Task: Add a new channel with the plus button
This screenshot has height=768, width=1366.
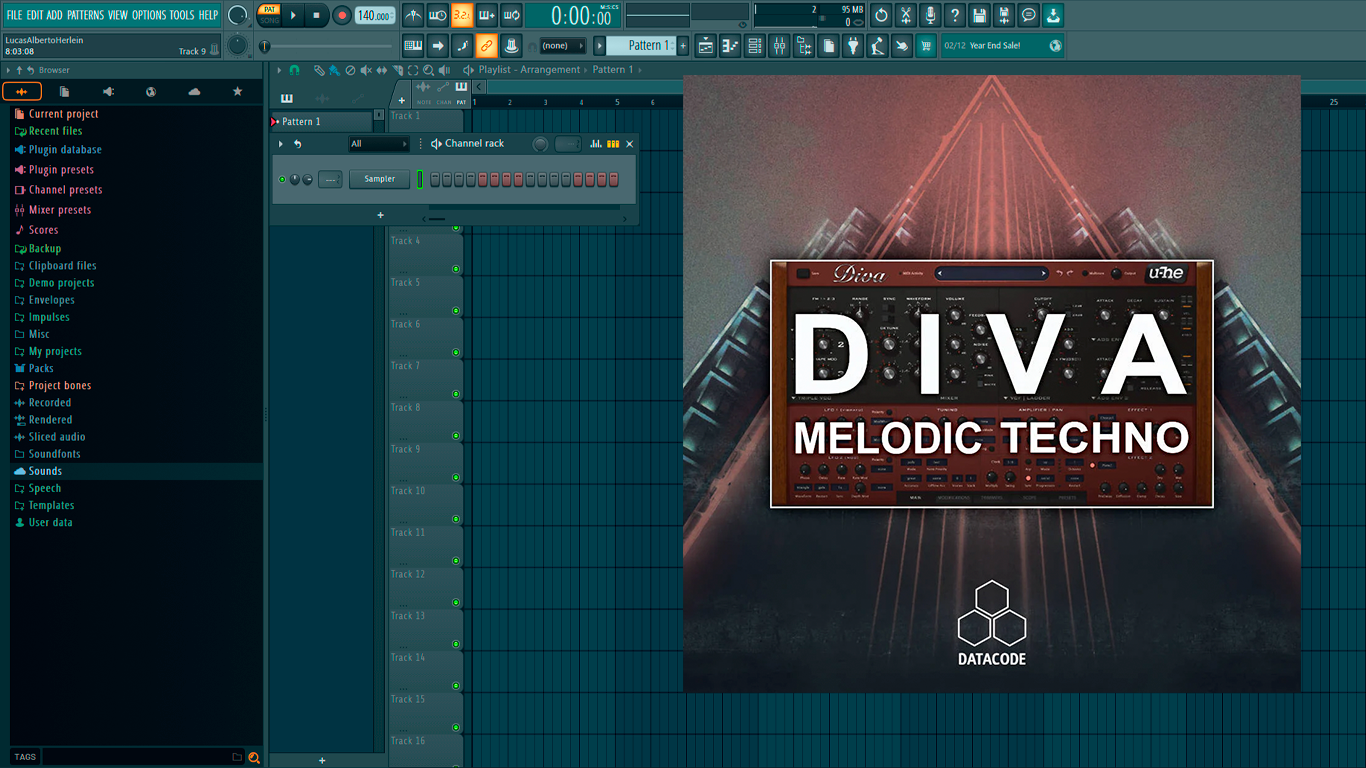Action: coord(380,215)
